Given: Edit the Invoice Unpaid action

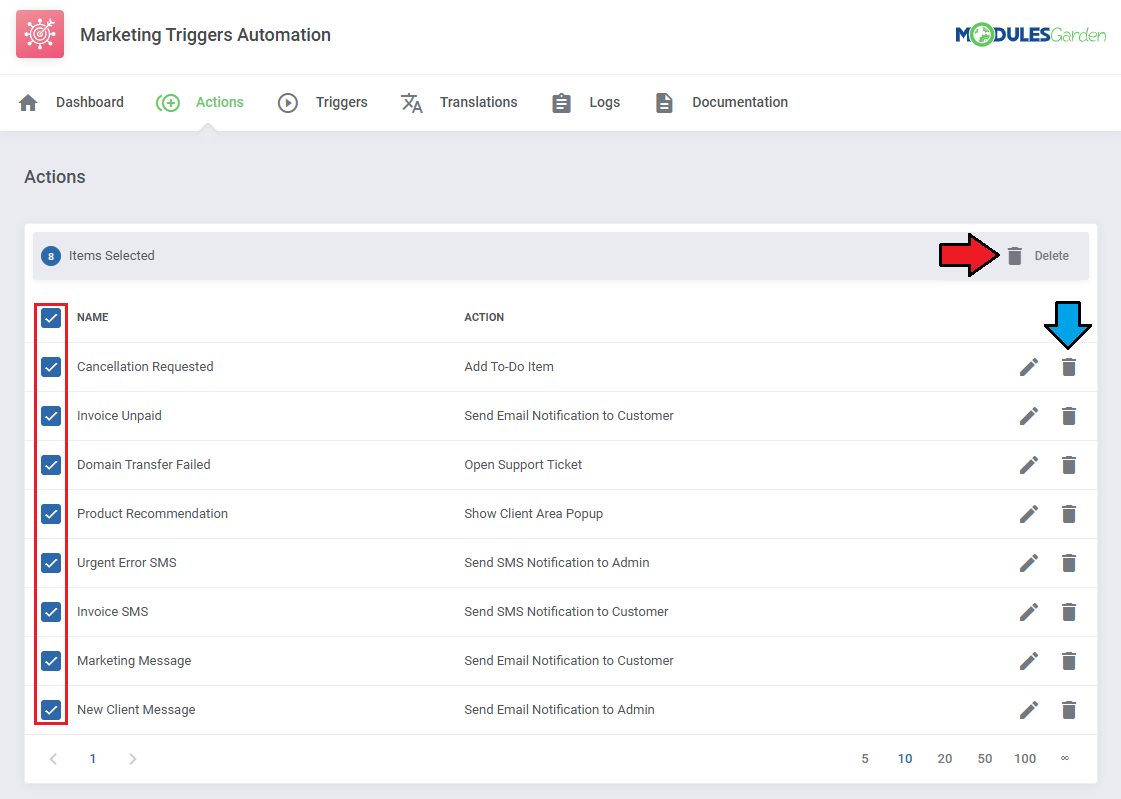Looking at the screenshot, I should coord(1029,416).
